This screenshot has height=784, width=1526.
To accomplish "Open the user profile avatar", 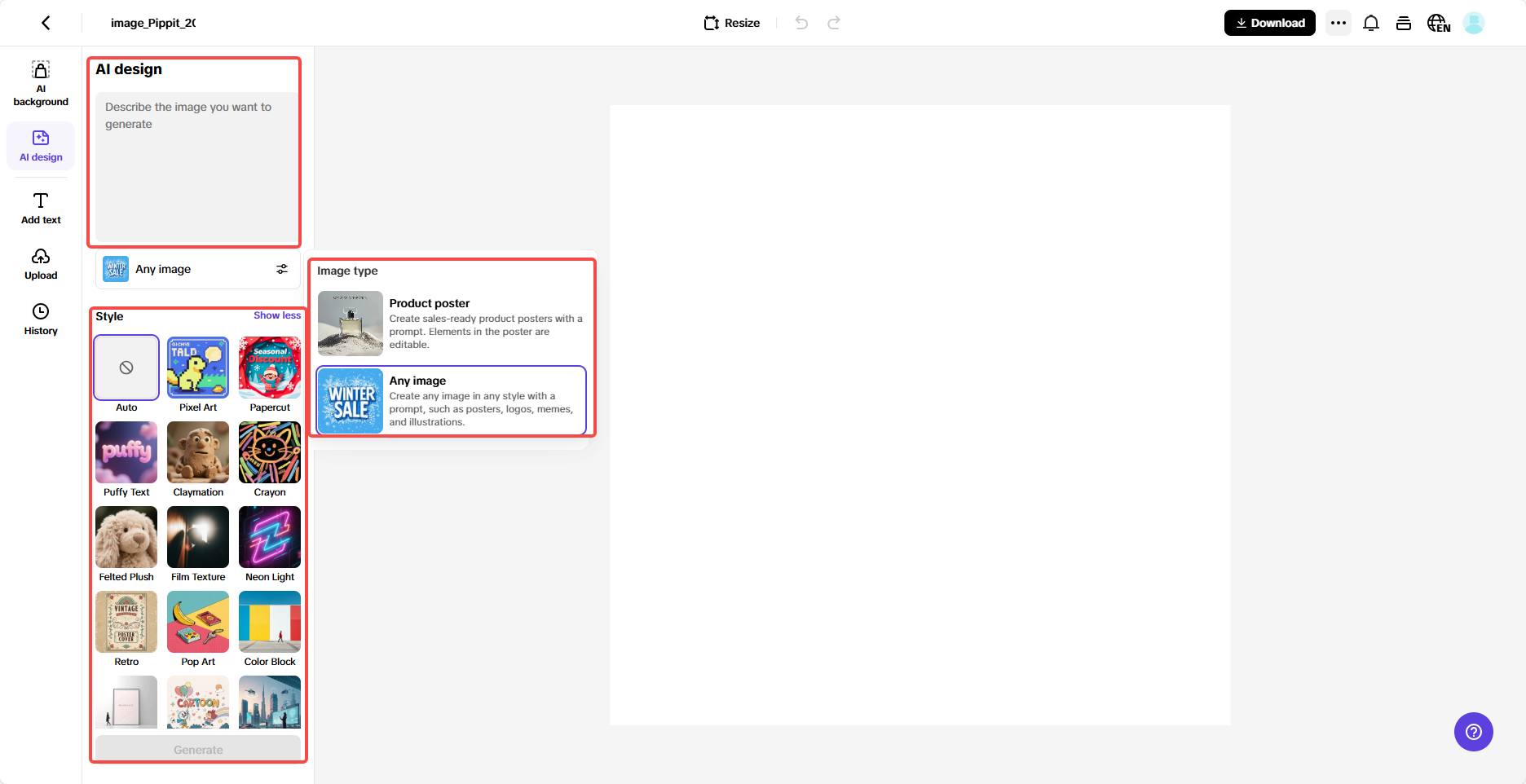I will point(1474,23).
